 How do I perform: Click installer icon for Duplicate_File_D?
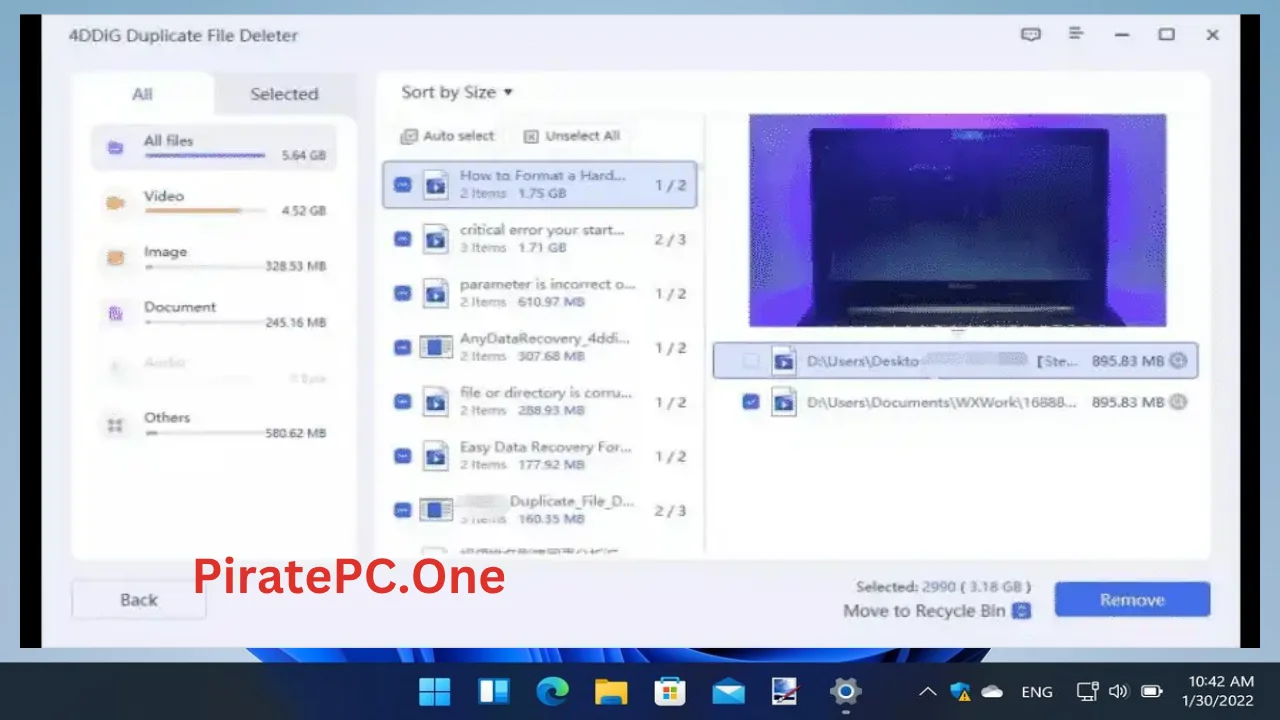(436, 510)
